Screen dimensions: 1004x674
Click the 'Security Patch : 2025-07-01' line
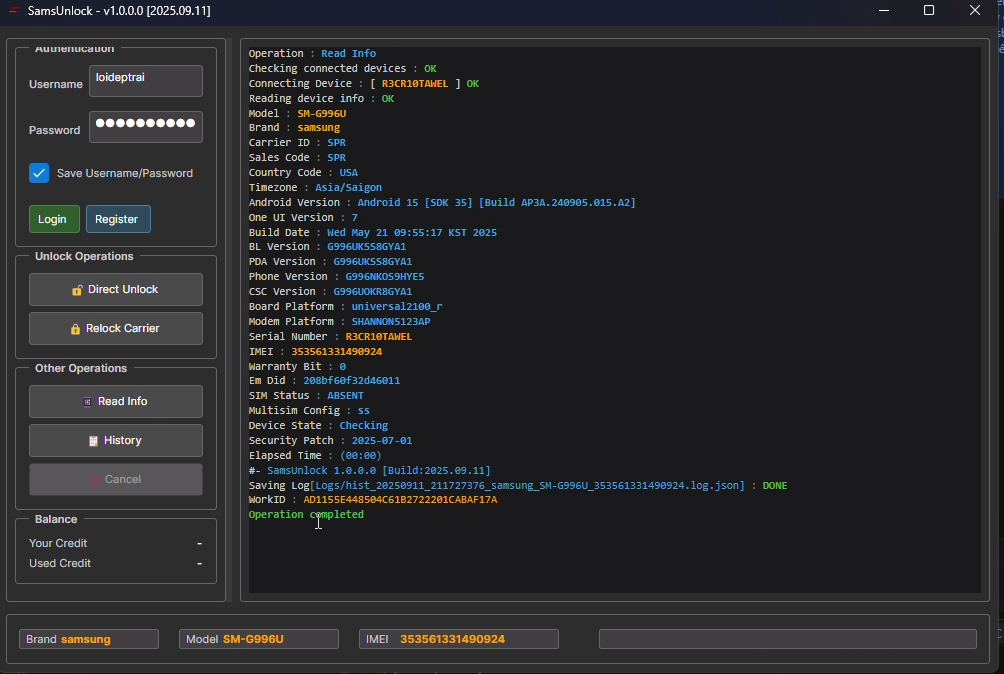pos(330,440)
